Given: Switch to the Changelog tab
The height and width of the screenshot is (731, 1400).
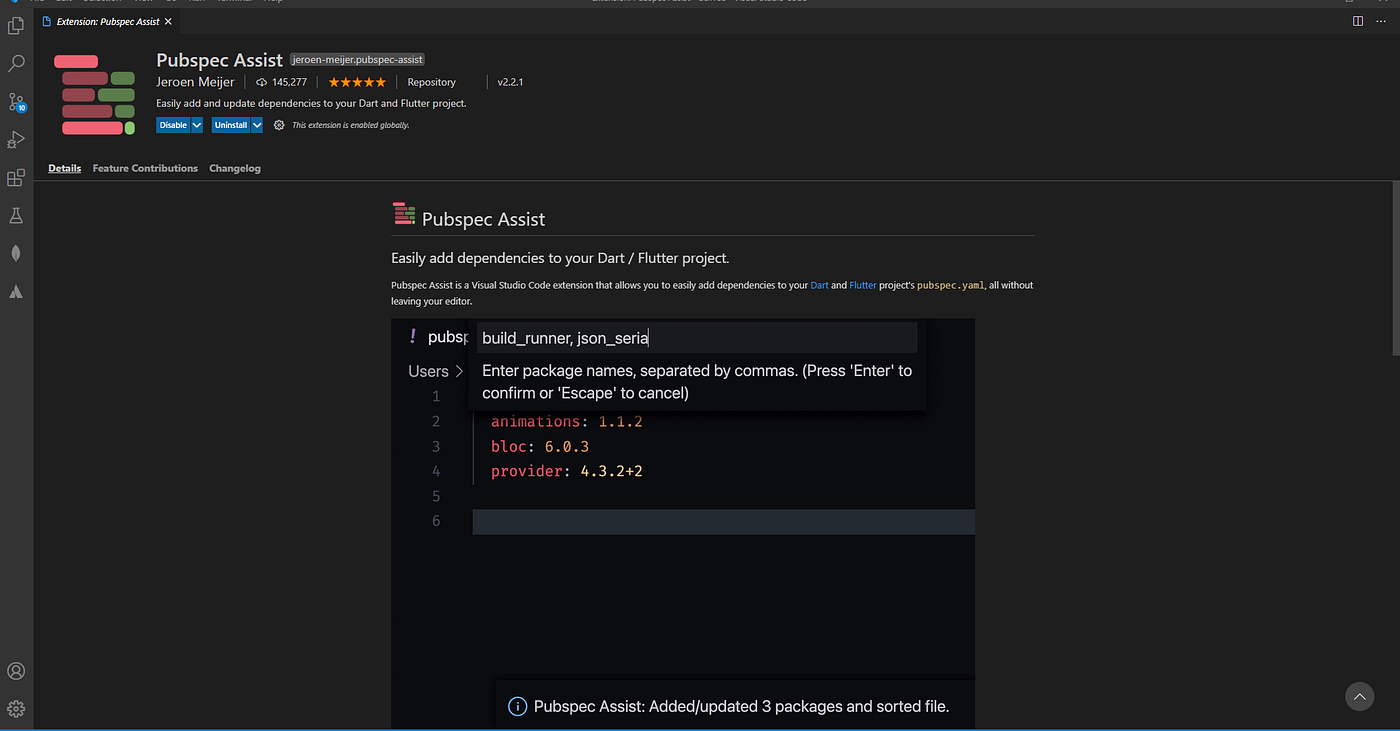Looking at the screenshot, I should tap(234, 168).
